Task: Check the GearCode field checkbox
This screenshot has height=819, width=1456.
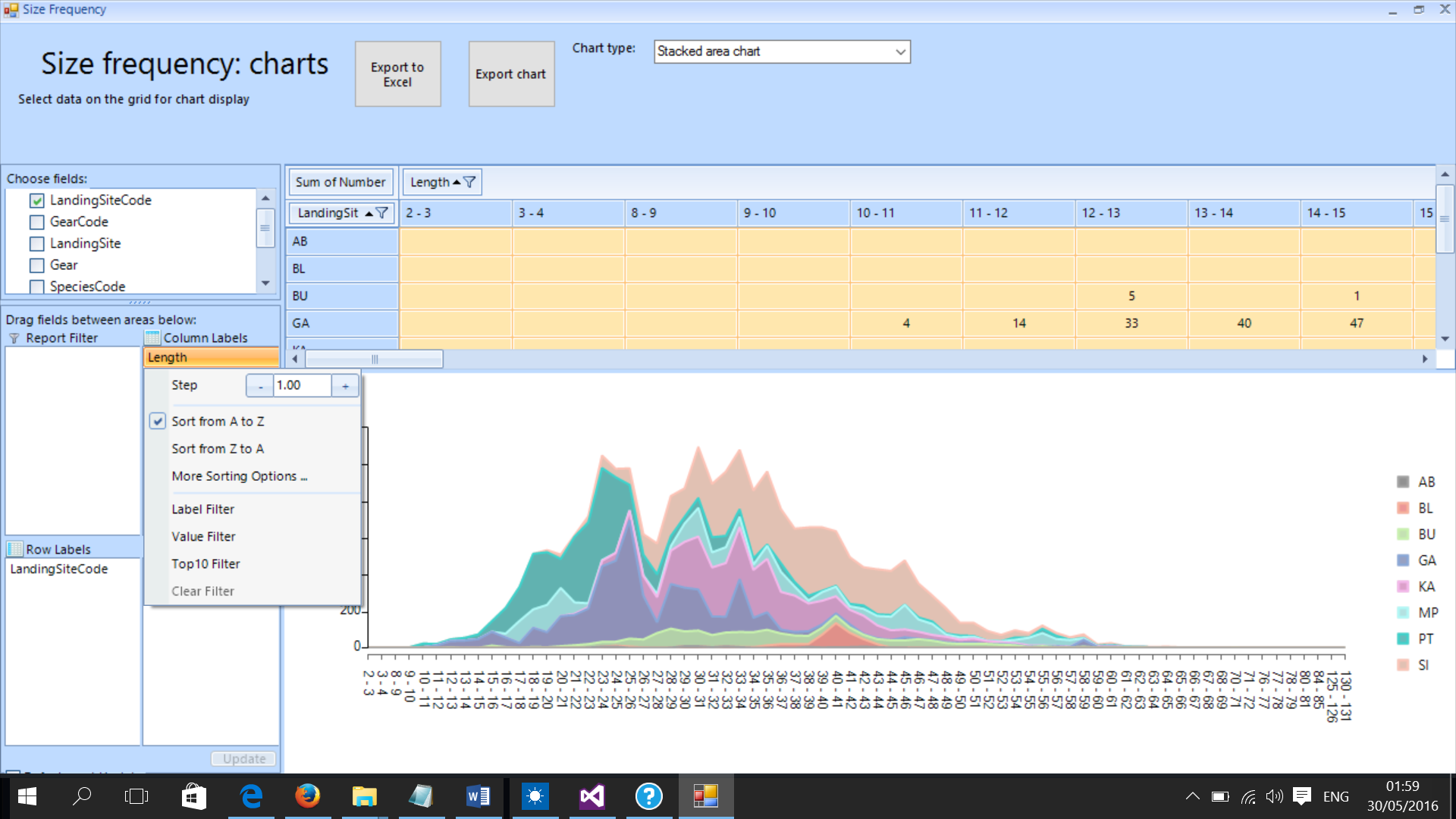Action: [x=37, y=222]
